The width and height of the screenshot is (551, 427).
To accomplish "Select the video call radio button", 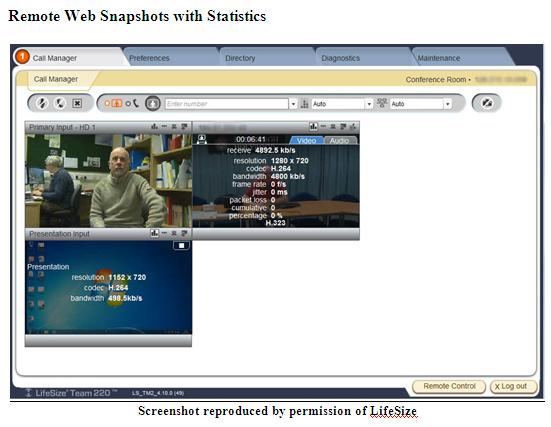I will click(107, 104).
